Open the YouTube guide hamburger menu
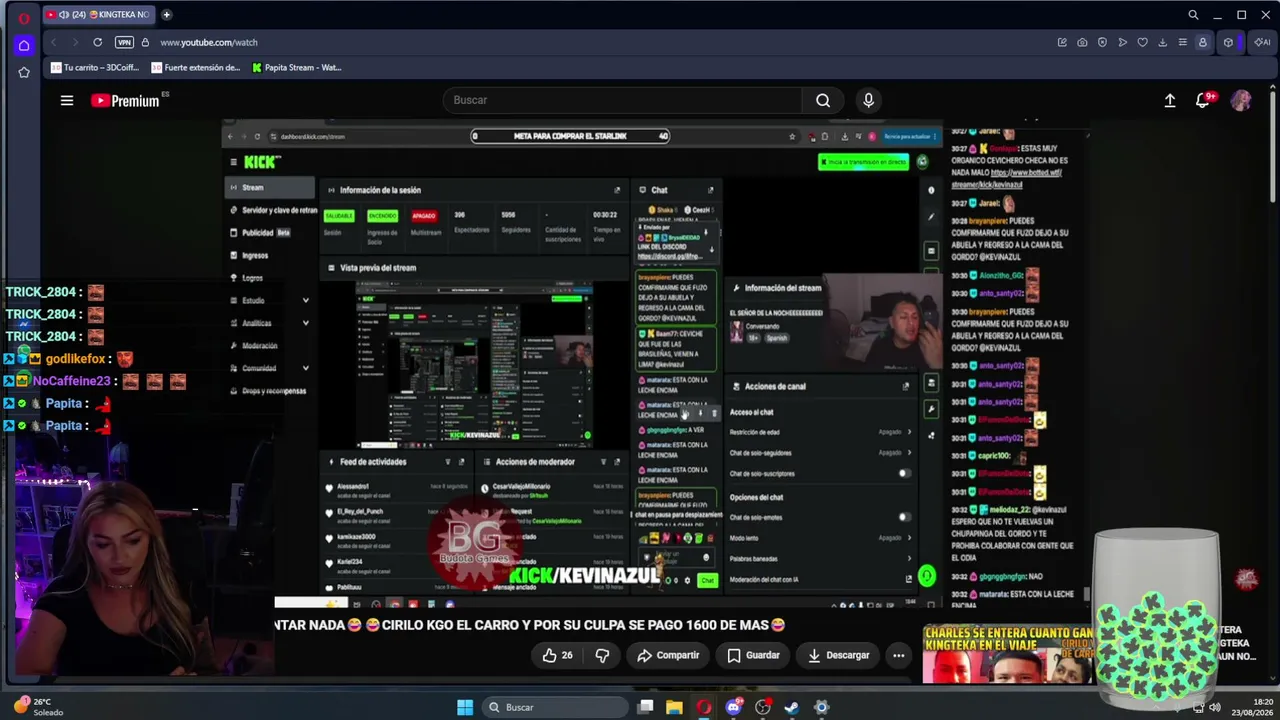 click(67, 100)
